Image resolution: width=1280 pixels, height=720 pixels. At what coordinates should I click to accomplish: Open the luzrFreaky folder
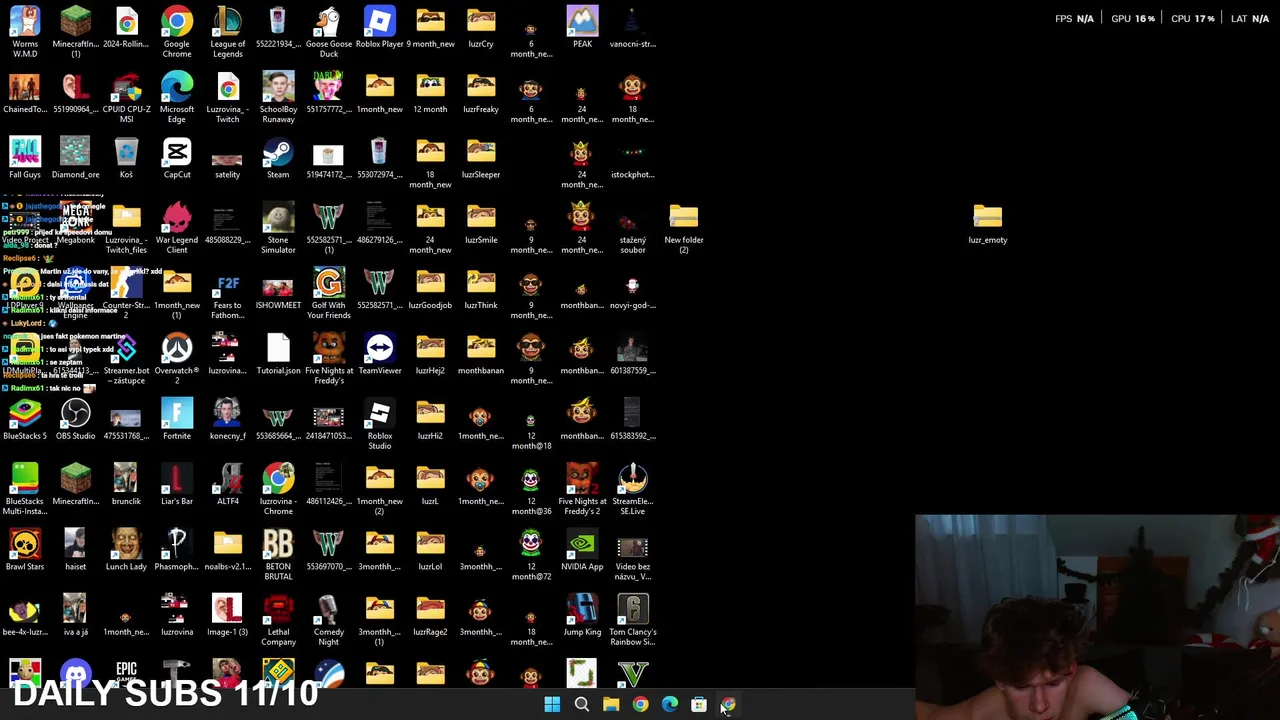point(480,93)
